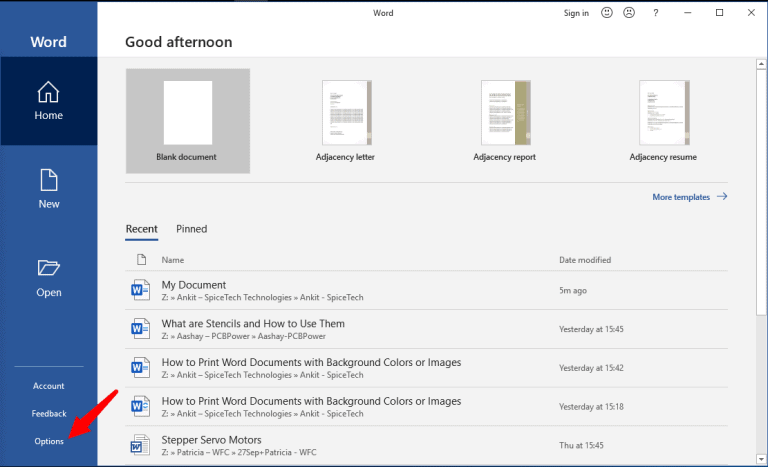
Task: Click the New document page icon
Action: tap(48, 180)
